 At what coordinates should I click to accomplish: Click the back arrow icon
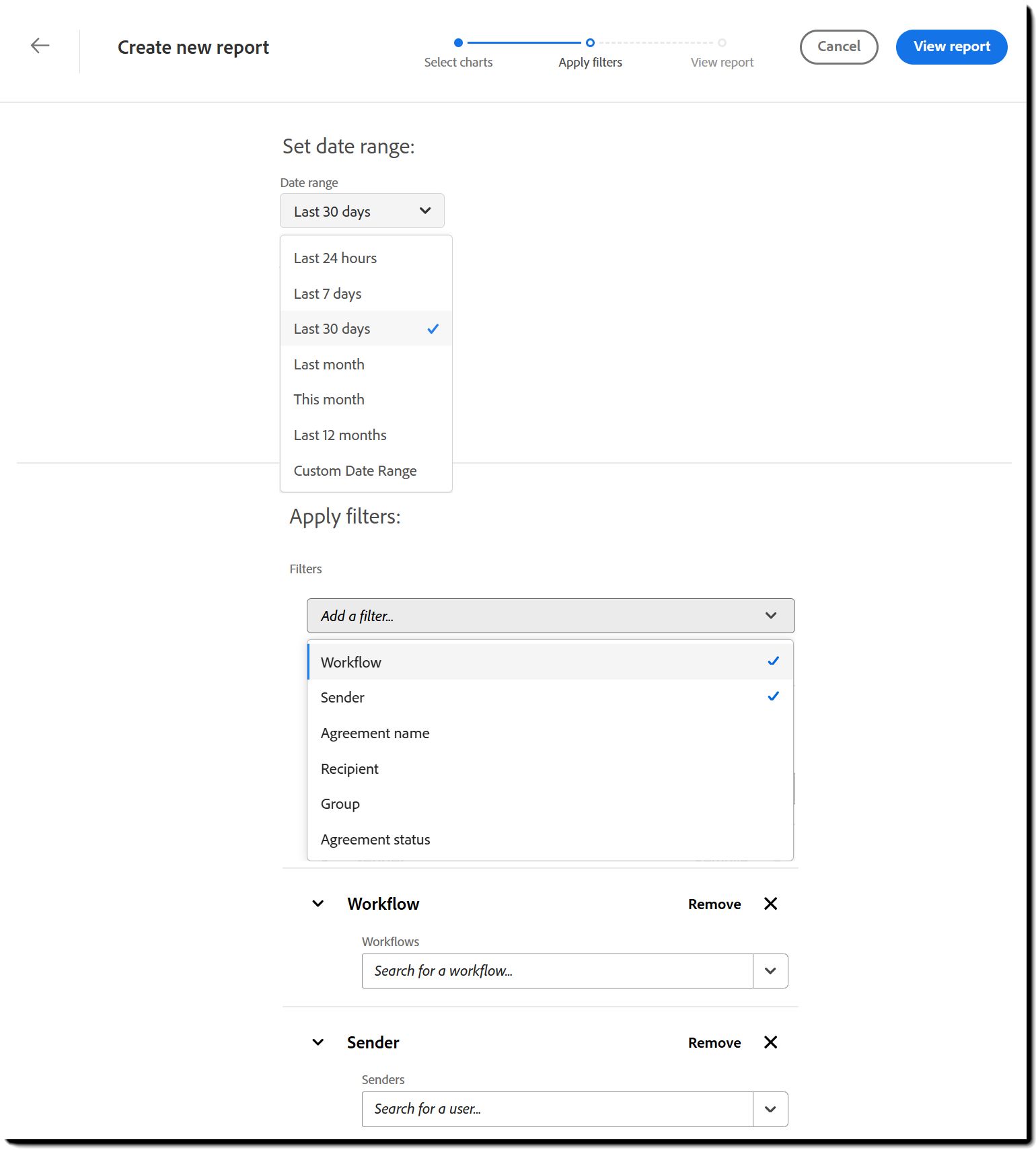click(x=40, y=46)
